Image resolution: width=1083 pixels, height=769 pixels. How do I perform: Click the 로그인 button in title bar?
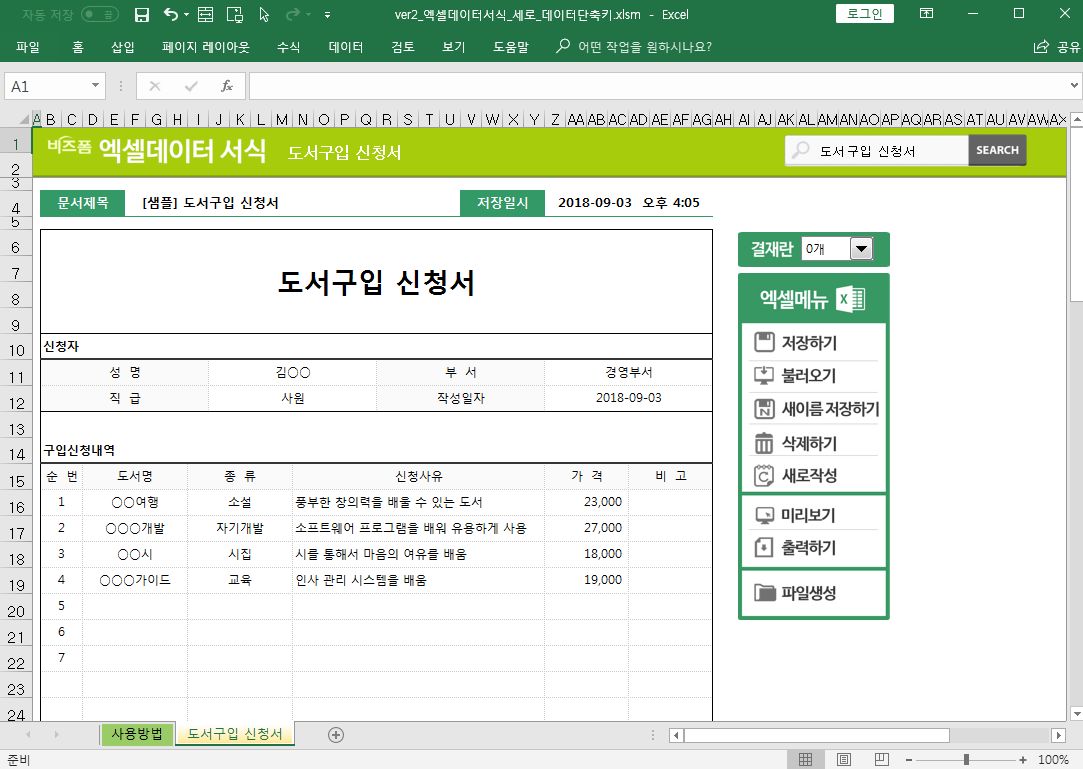coord(864,14)
